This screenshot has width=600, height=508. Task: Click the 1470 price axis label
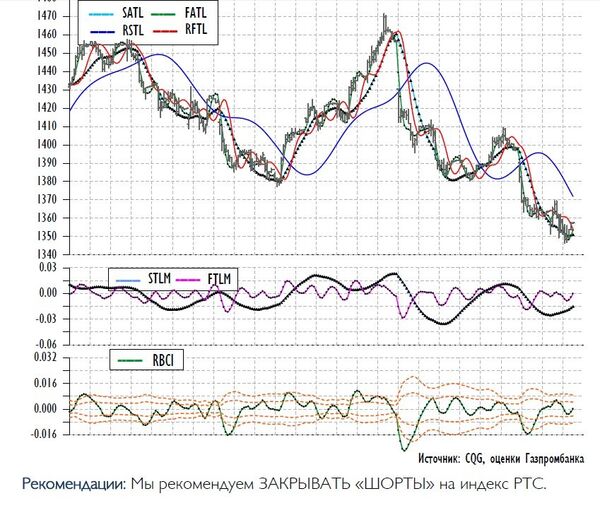(x=45, y=17)
